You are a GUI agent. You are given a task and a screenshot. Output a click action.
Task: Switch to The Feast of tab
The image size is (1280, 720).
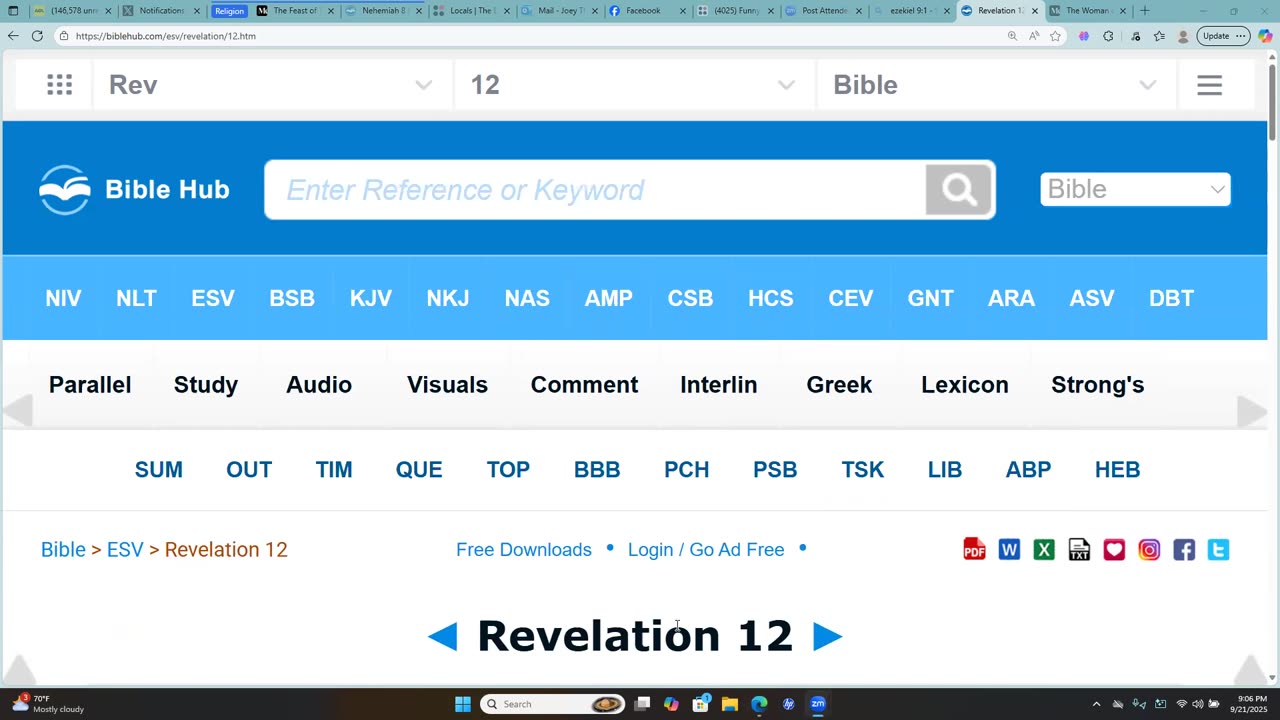(x=295, y=11)
